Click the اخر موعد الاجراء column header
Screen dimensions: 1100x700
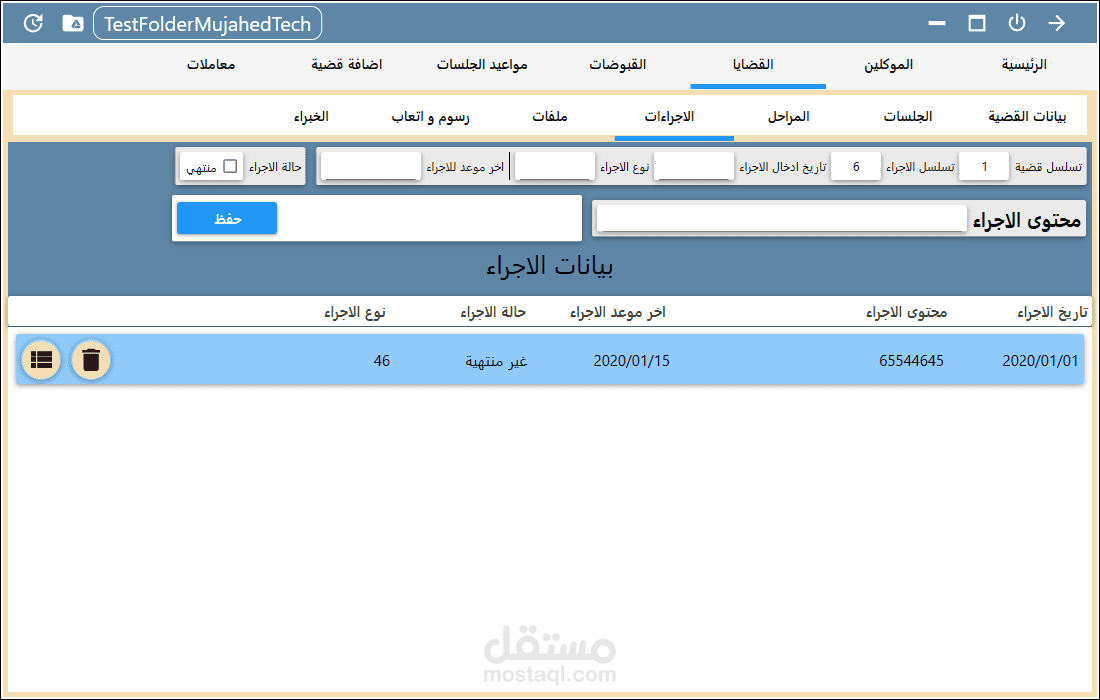click(617, 312)
